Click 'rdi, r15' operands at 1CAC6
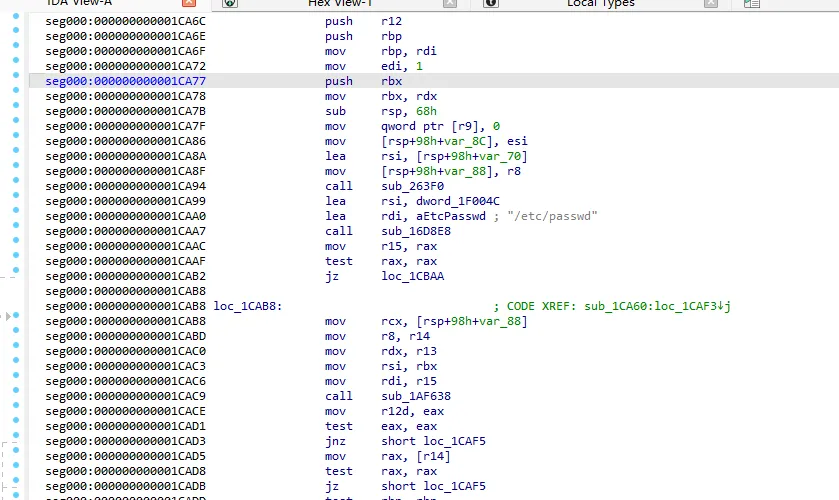839x500 pixels. [409, 381]
